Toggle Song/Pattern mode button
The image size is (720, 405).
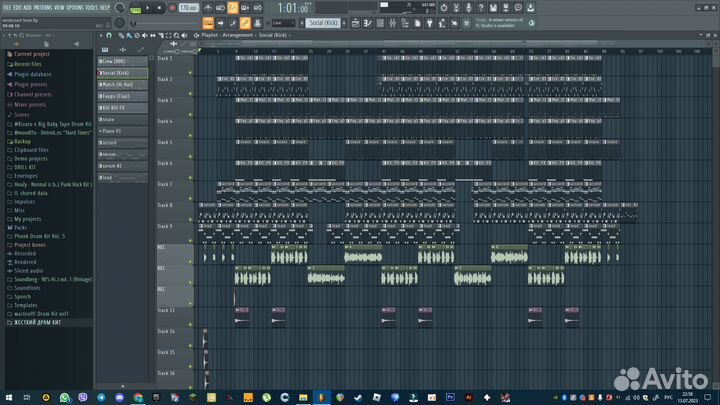(135, 8)
